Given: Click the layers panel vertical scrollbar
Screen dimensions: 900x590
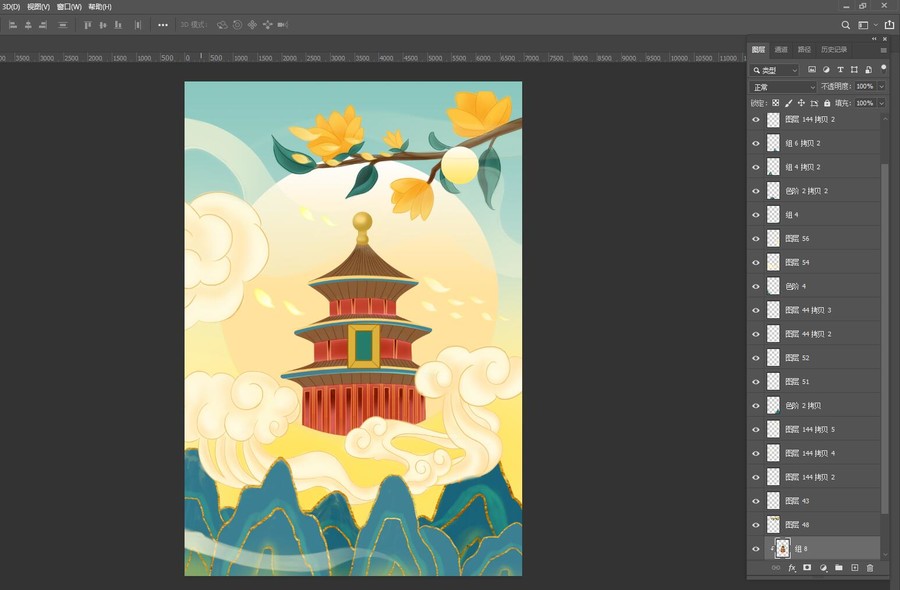Looking at the screenshot, I should point(885,339).
